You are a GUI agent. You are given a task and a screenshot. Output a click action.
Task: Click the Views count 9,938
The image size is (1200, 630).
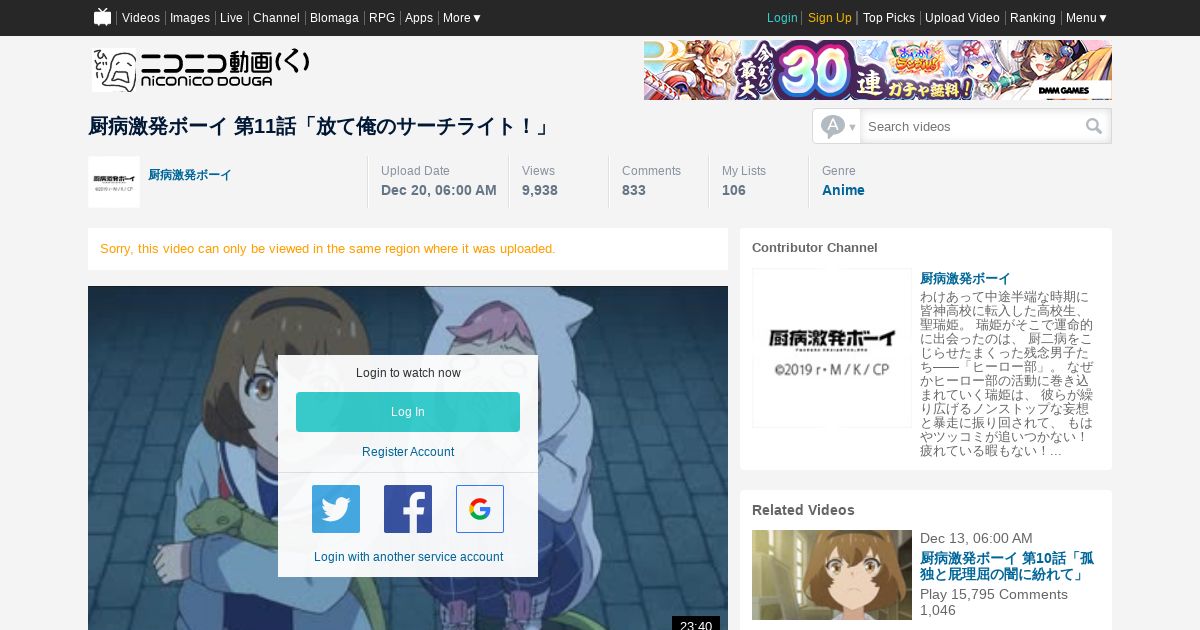click(x=540, y=190)
